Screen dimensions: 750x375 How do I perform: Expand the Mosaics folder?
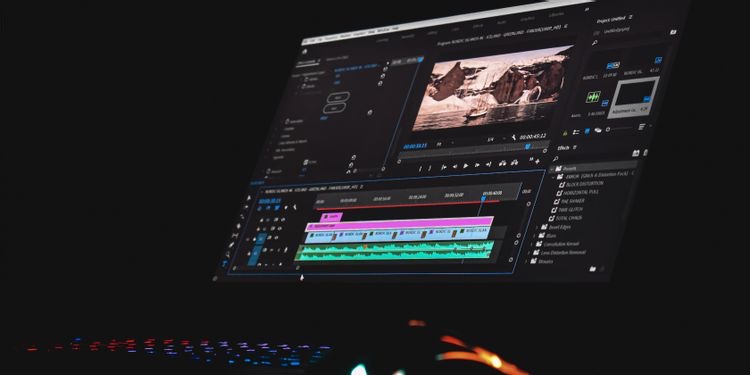click(x=525, y=262)
